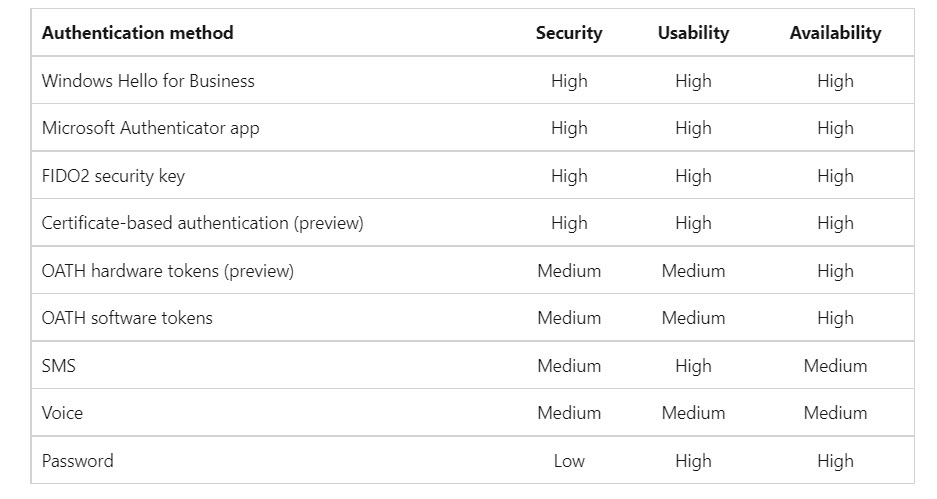Select the SMS row label
Screen dimensions: 937x499
pyautogui.click(x=59, y=366)
